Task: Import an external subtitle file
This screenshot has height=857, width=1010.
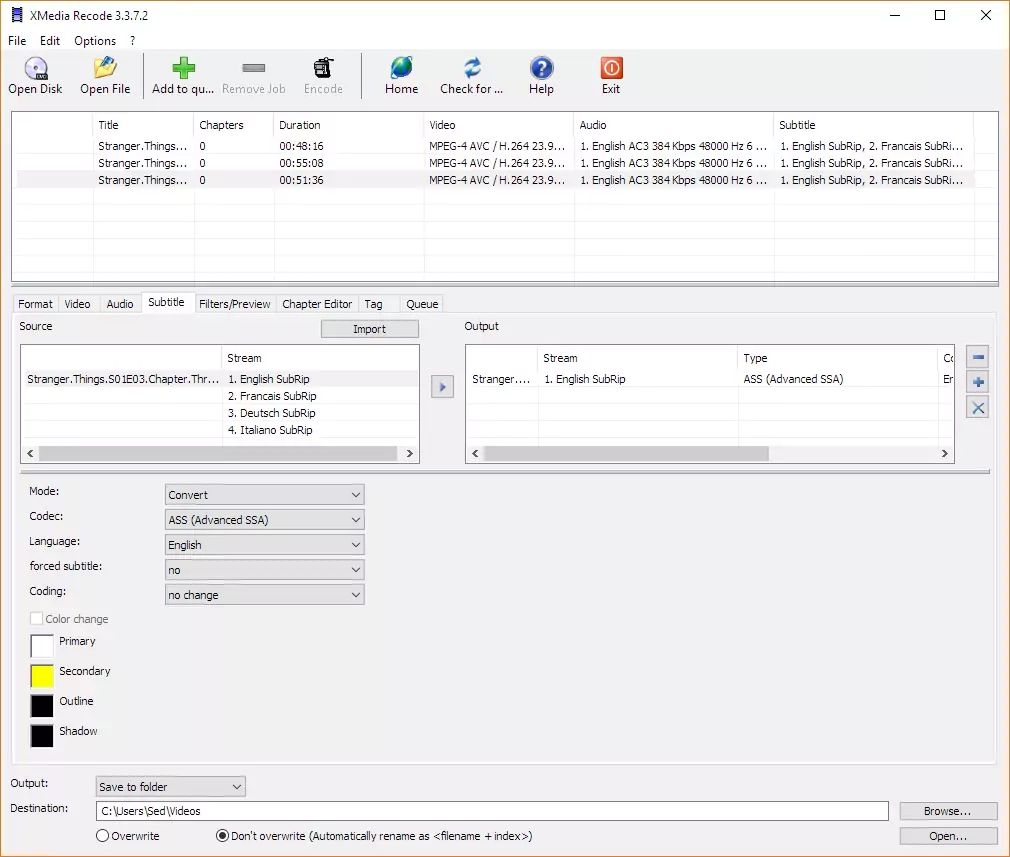Action: pyautogui.click(x=369, y=328)
